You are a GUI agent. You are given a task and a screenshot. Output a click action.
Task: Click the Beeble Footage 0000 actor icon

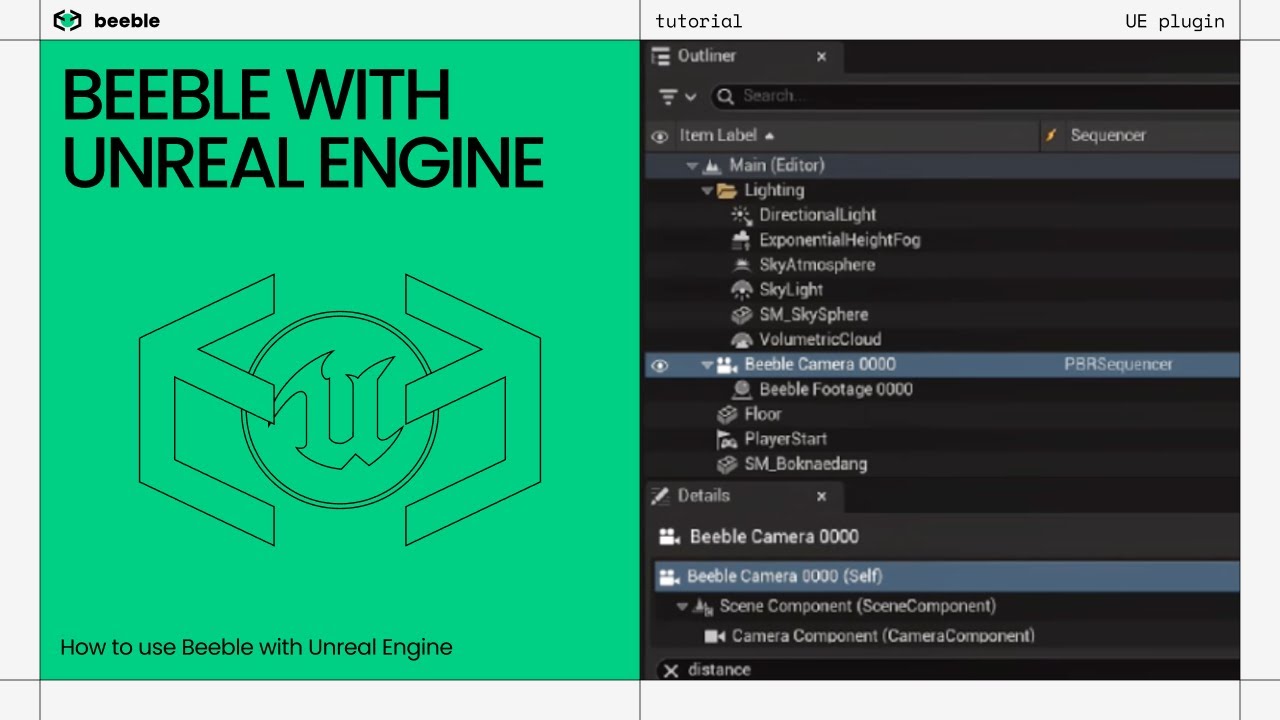[x=741, y=389]
